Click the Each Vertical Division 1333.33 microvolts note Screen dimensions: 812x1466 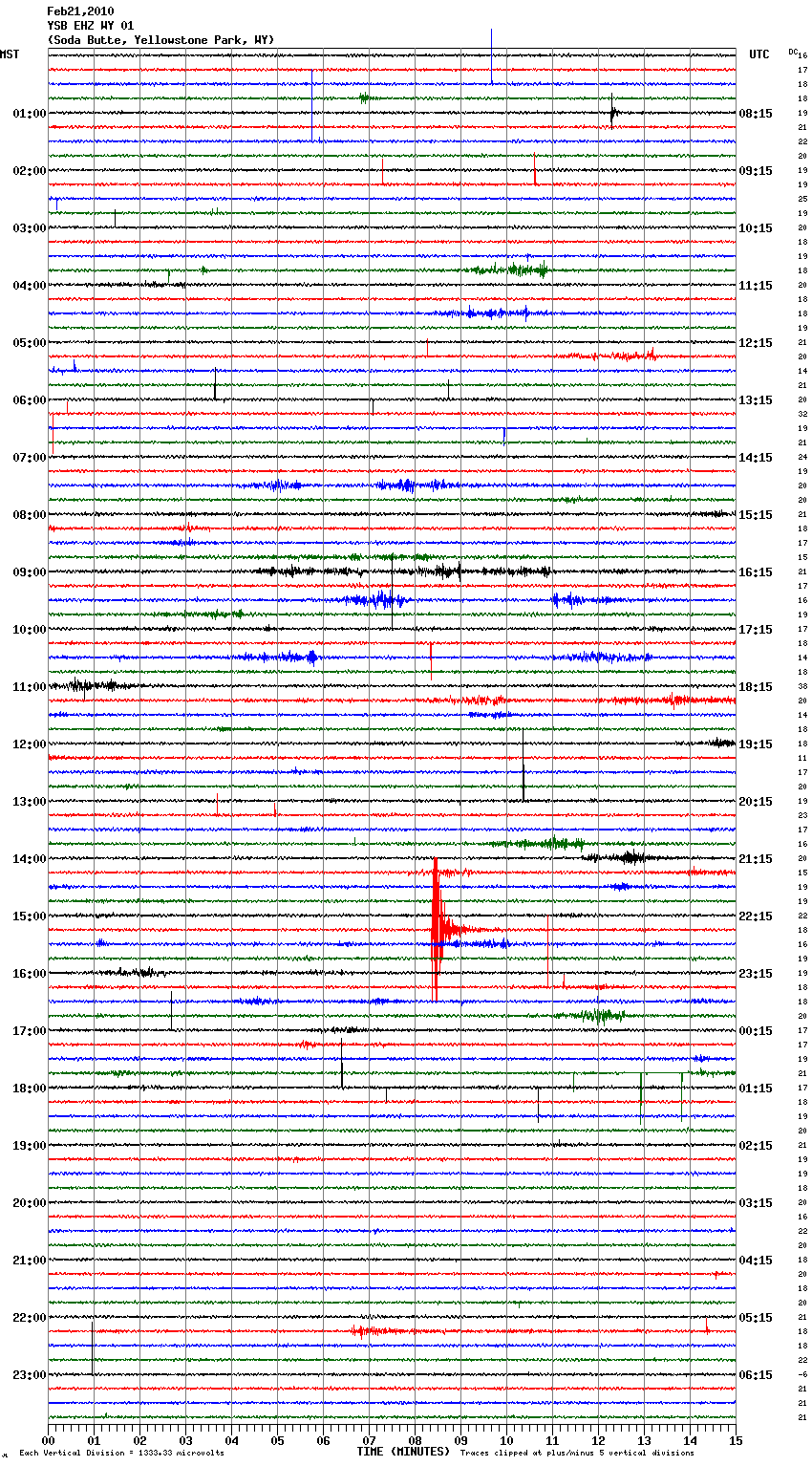(121, 1454)
